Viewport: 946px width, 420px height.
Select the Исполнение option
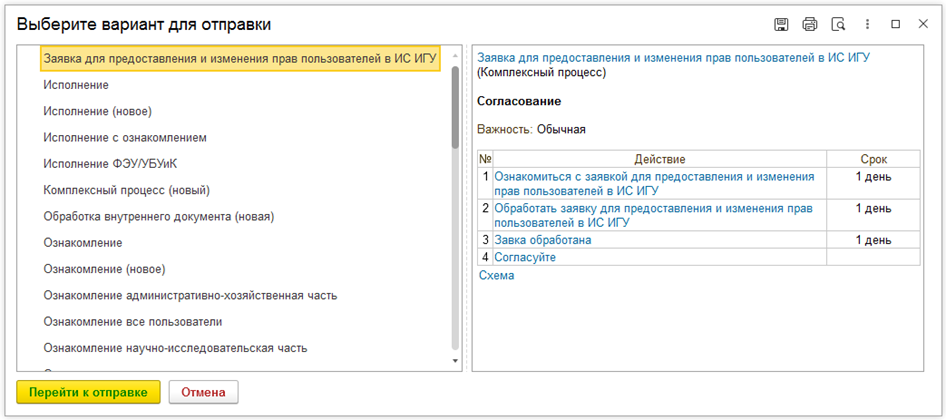coord(76,85)
